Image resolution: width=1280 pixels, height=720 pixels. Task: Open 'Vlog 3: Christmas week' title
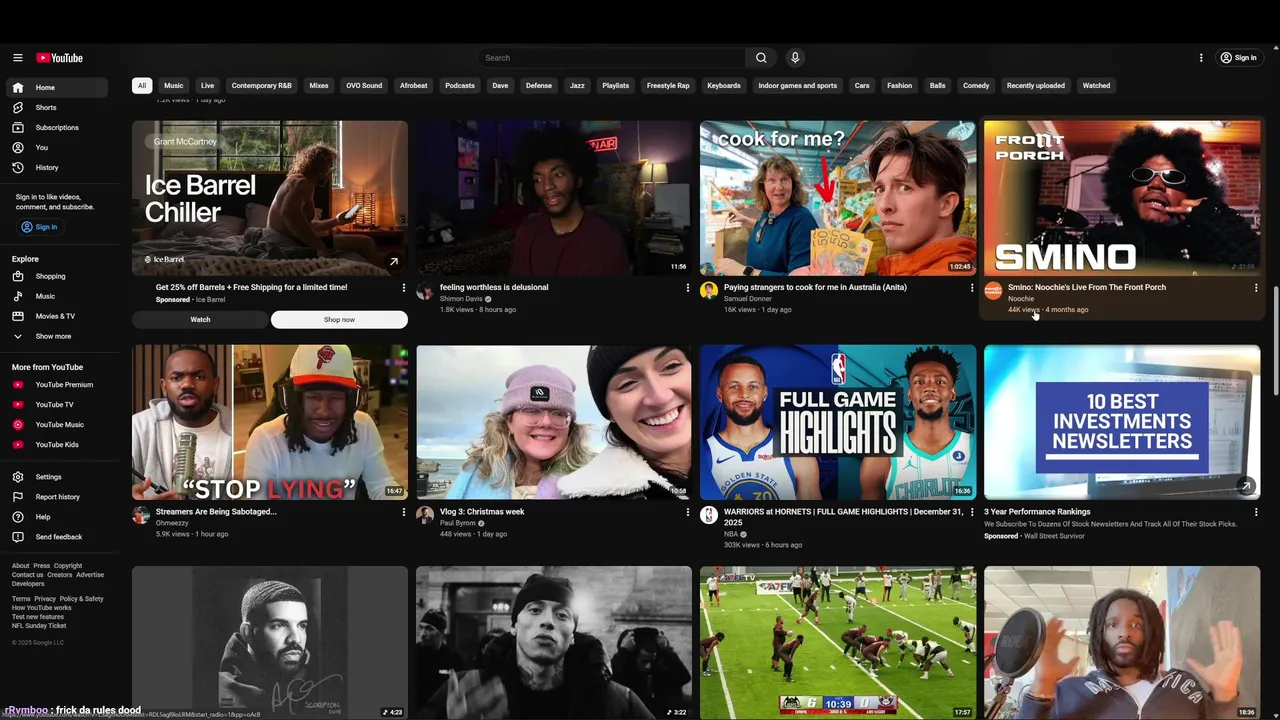482,512
